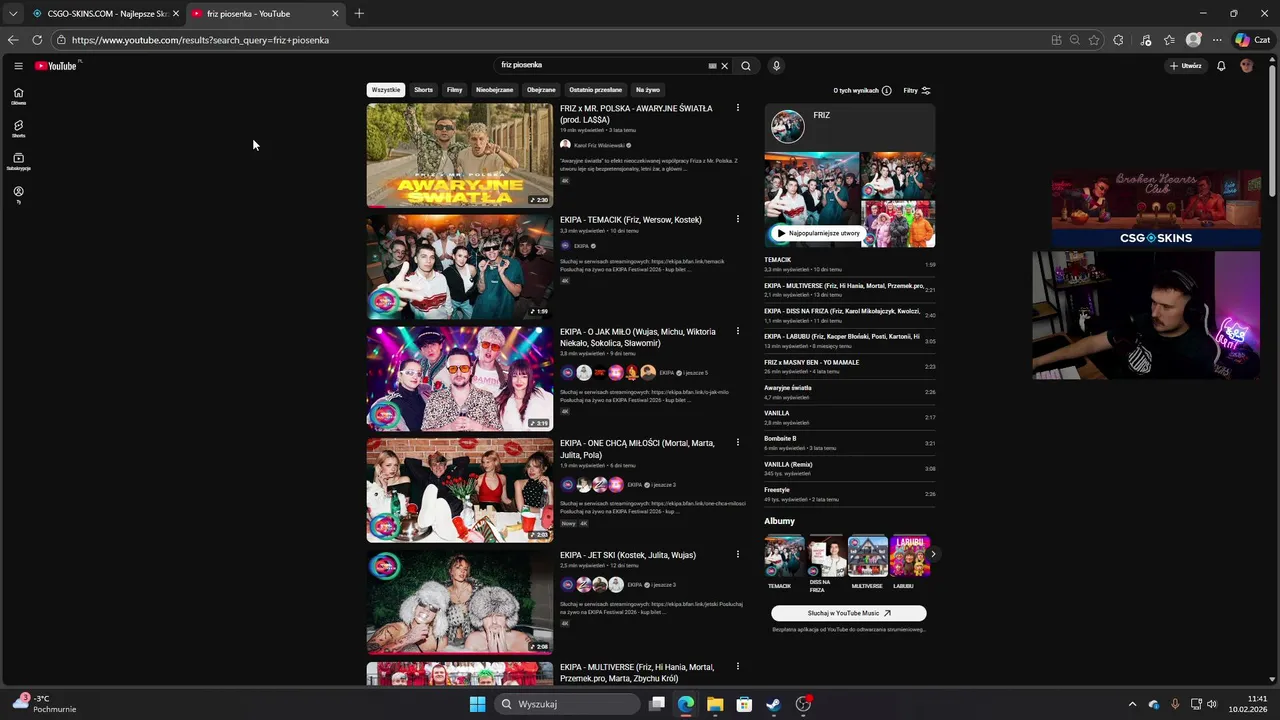The height and width of the screenshot is (720, 1280).
Task: Open the Windows Start menu
Action: click(478, 704)
